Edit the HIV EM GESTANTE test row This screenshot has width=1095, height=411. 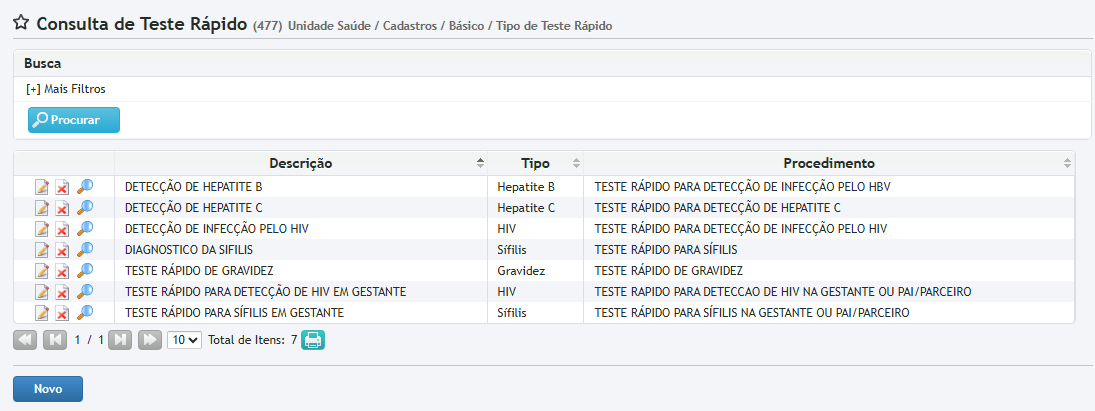(42, 292)
